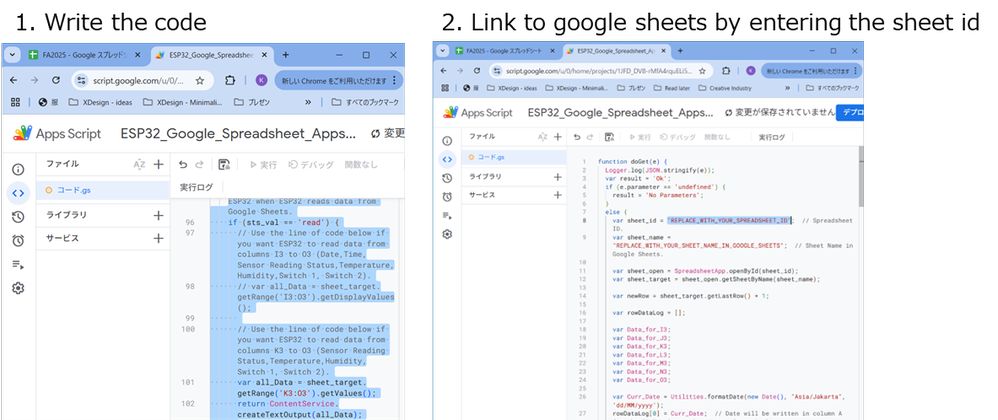Undo edit in 'Link to google sheets' toolbar
This screenshot has width=998, height=420.
(x=577, y=137)
